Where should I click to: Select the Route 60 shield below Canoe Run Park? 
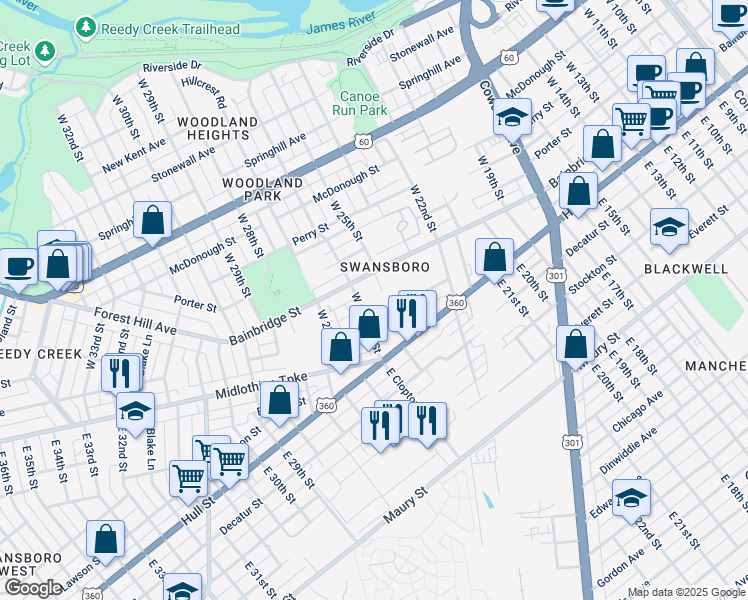pyautogui.click(x=363, y=141)
